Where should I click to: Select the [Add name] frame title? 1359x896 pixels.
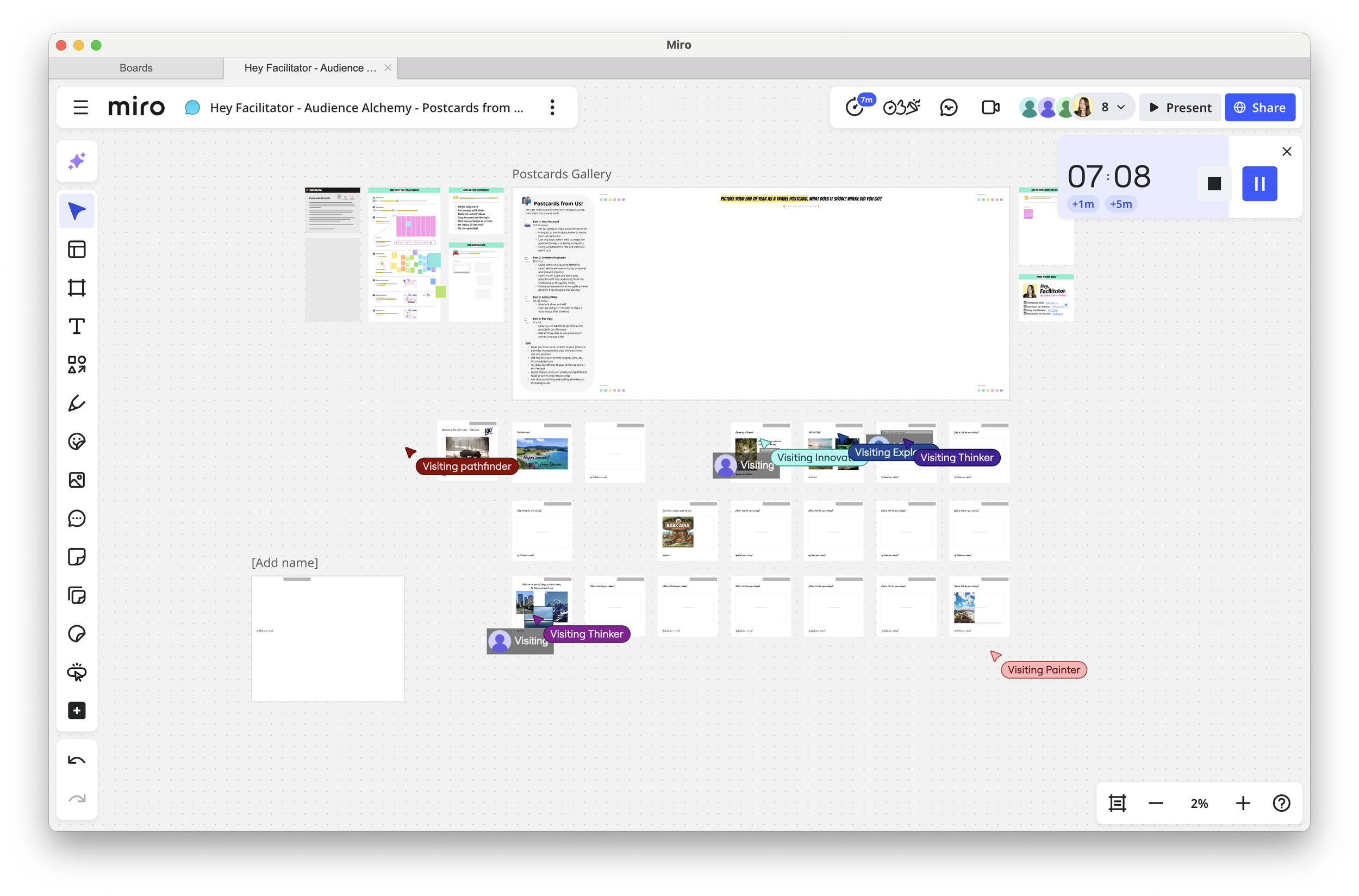(284, 562)
